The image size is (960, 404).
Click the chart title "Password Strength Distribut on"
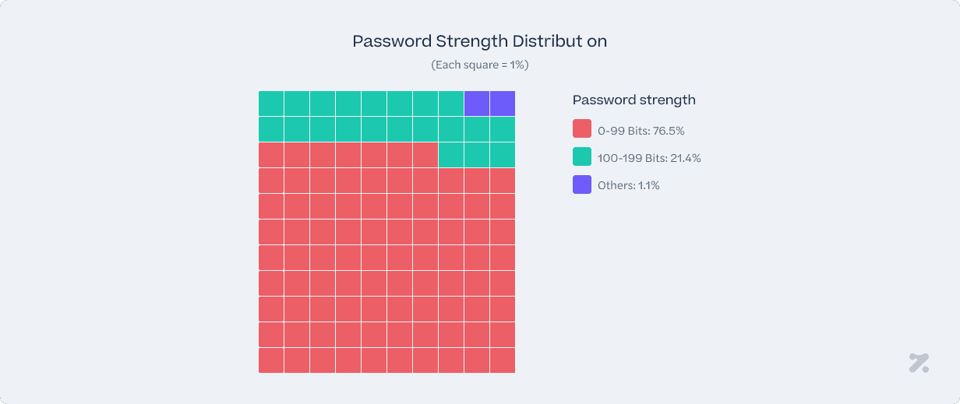pos(480,41)
